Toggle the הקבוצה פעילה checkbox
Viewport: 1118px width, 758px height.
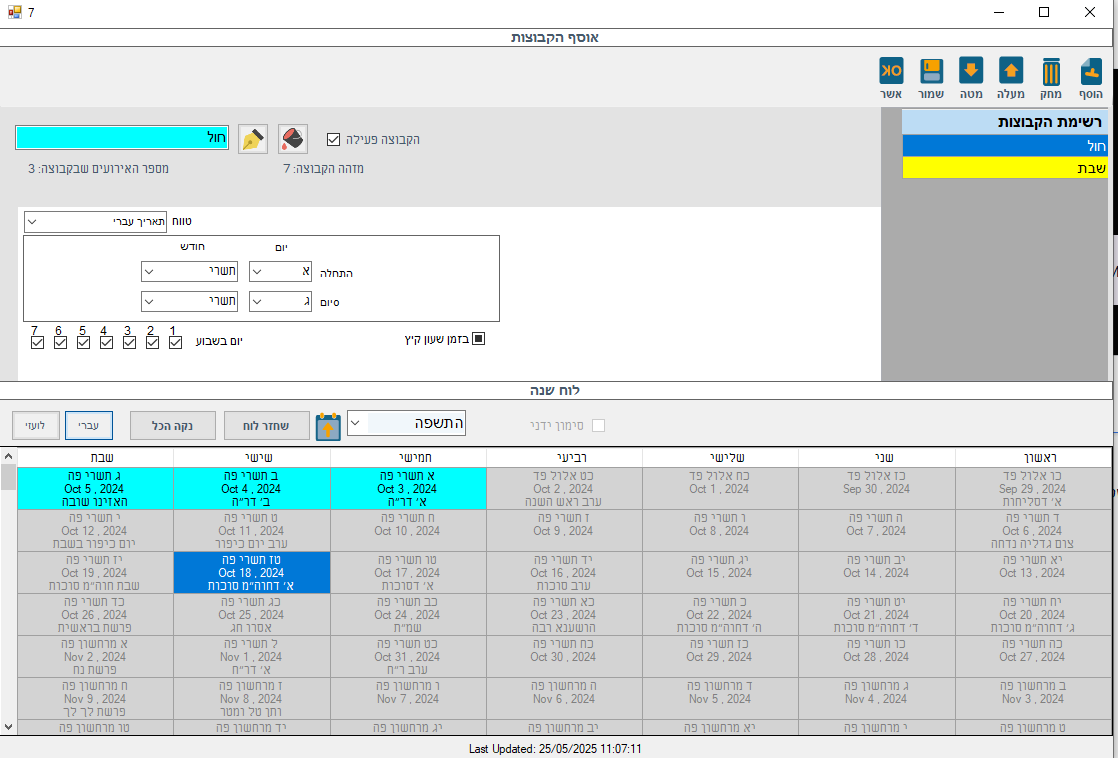tap(334, 139)
